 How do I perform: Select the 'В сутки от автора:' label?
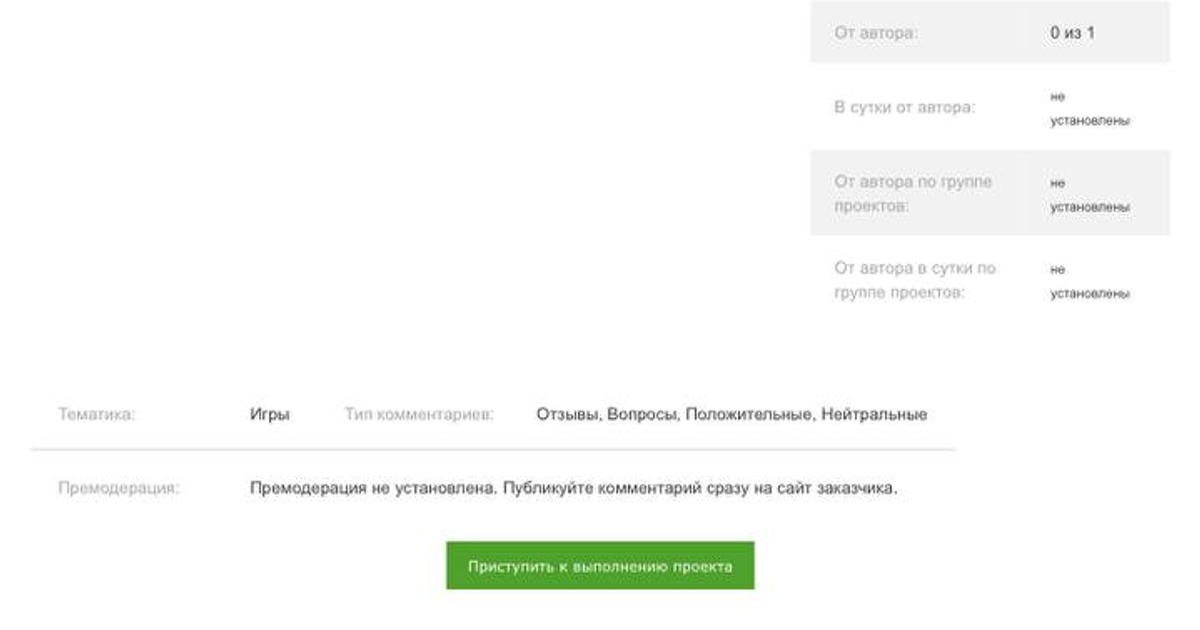tap(904, 107)
